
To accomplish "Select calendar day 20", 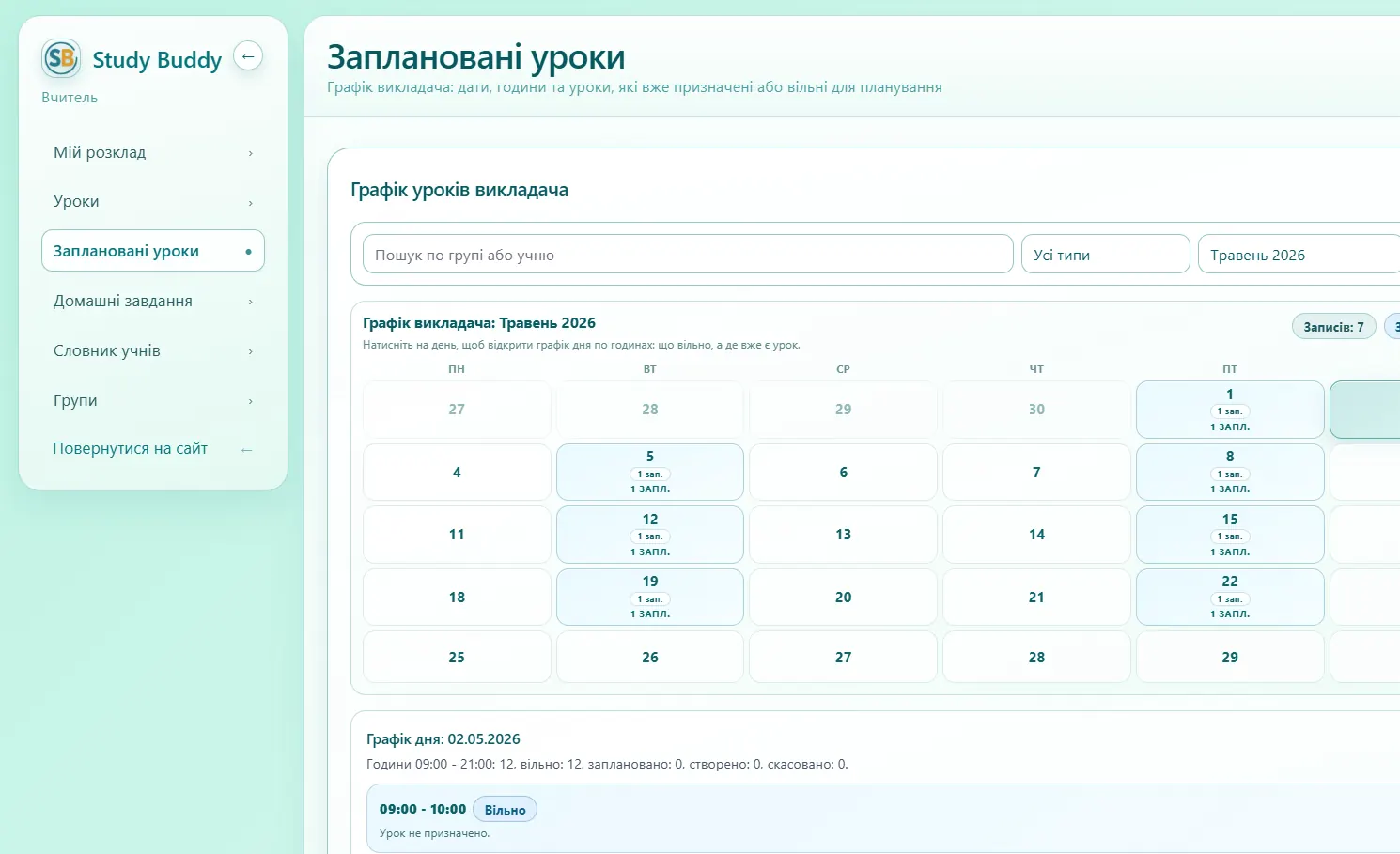I will pyautogui.click(x=844, y=597).
